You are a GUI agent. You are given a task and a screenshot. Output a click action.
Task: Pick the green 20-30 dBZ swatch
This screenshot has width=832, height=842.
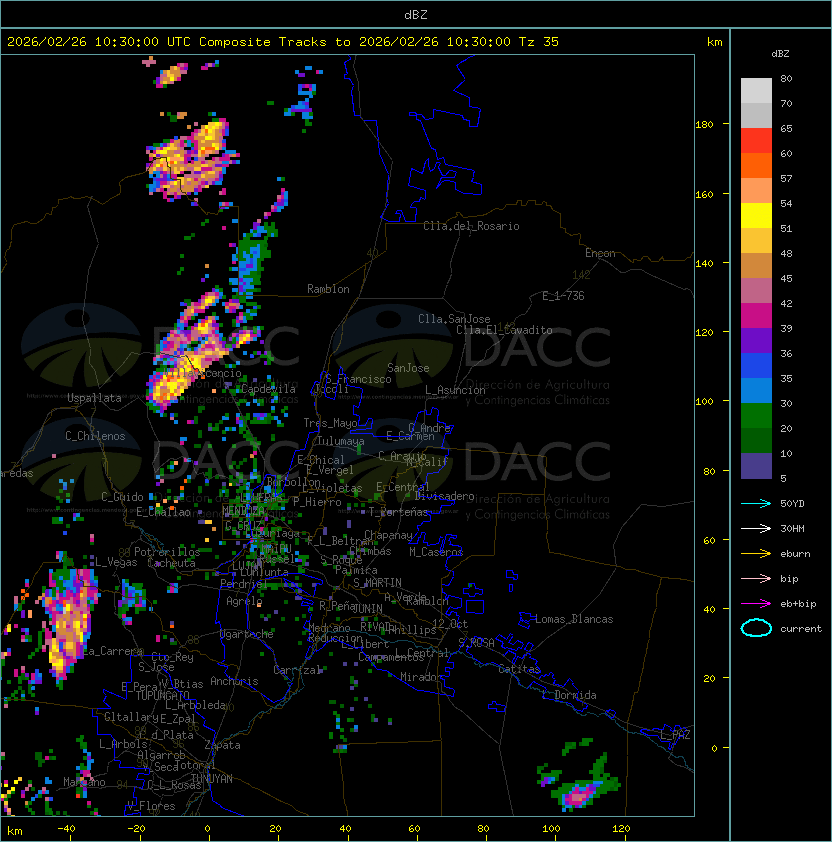[756, 416]
